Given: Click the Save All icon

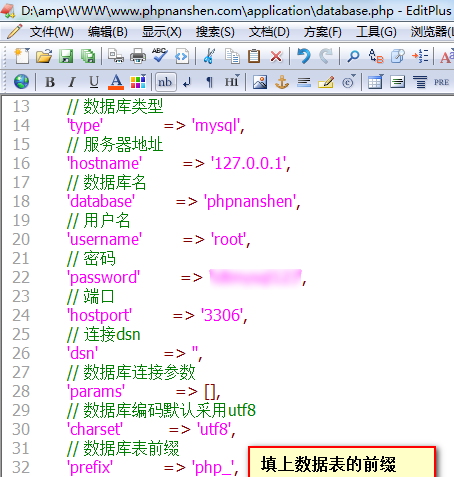Looking at the screenshot, I should (88, 56).
